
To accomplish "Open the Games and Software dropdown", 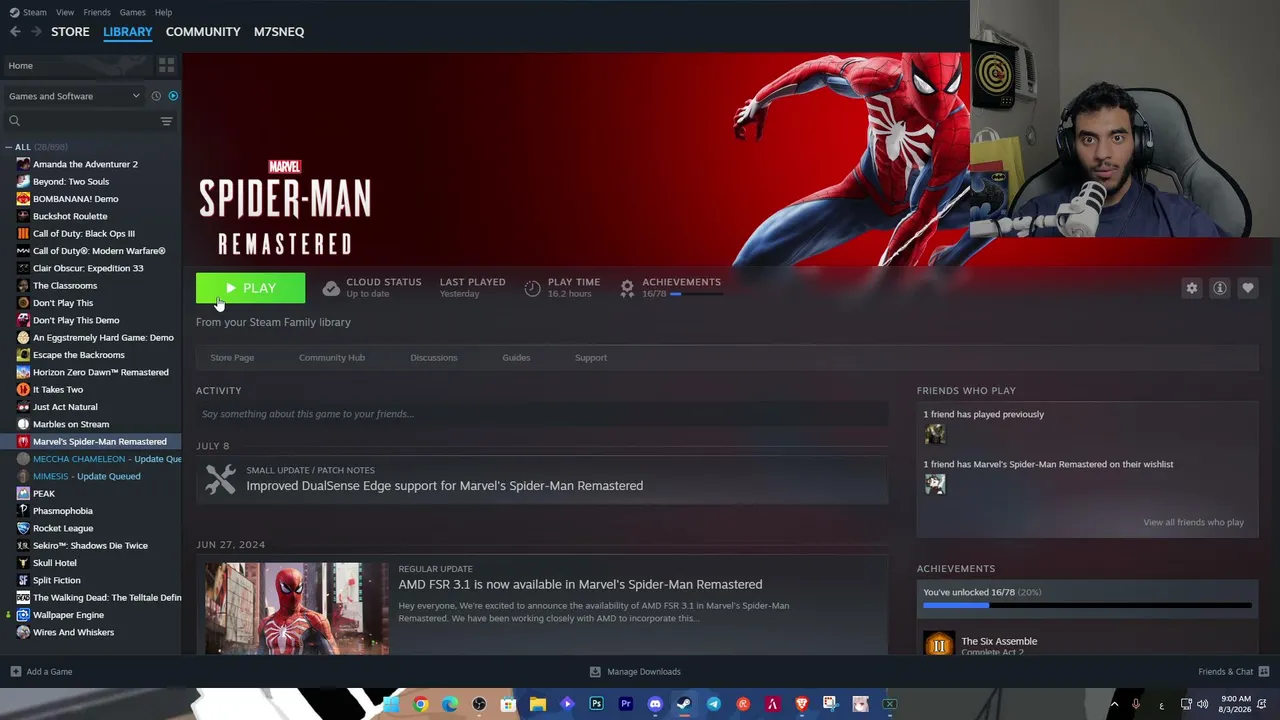I will [73, 96].
